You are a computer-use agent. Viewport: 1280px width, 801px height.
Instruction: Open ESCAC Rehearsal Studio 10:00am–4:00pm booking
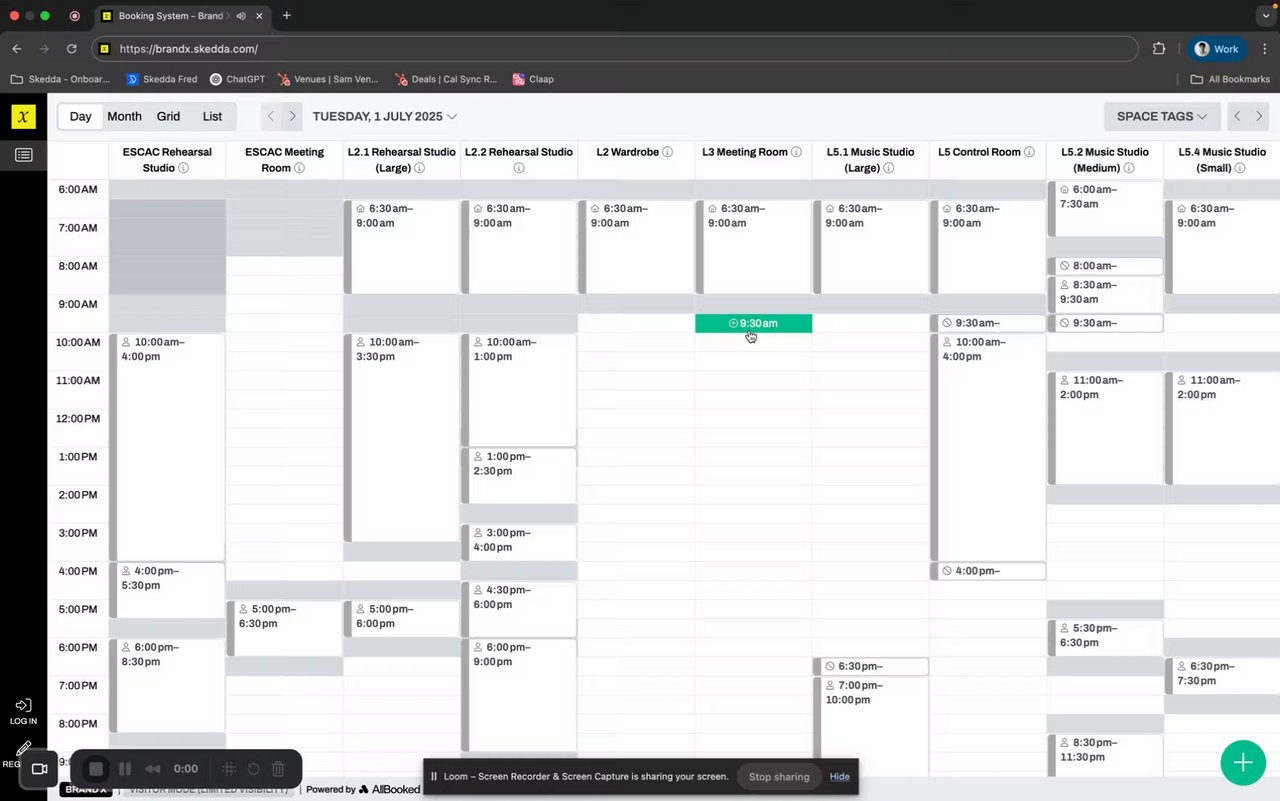167,447
